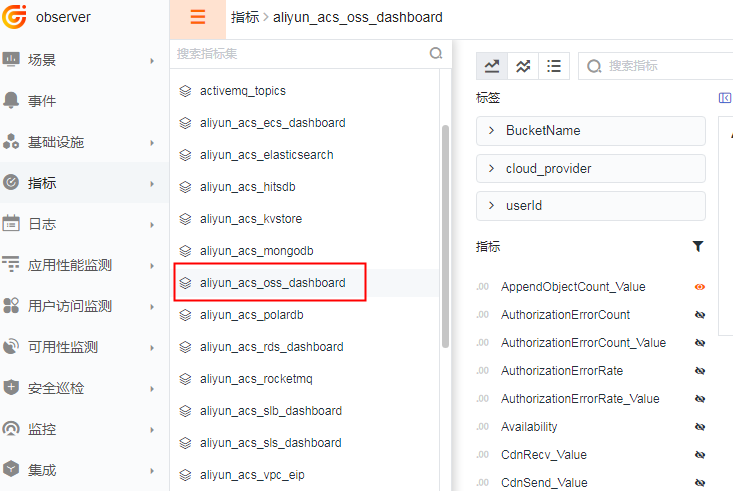Image resolution: width=733 pixels, height=491 pixels.
Task: Toggle the orange hamburger menu button
Action: tap(198, 17)
